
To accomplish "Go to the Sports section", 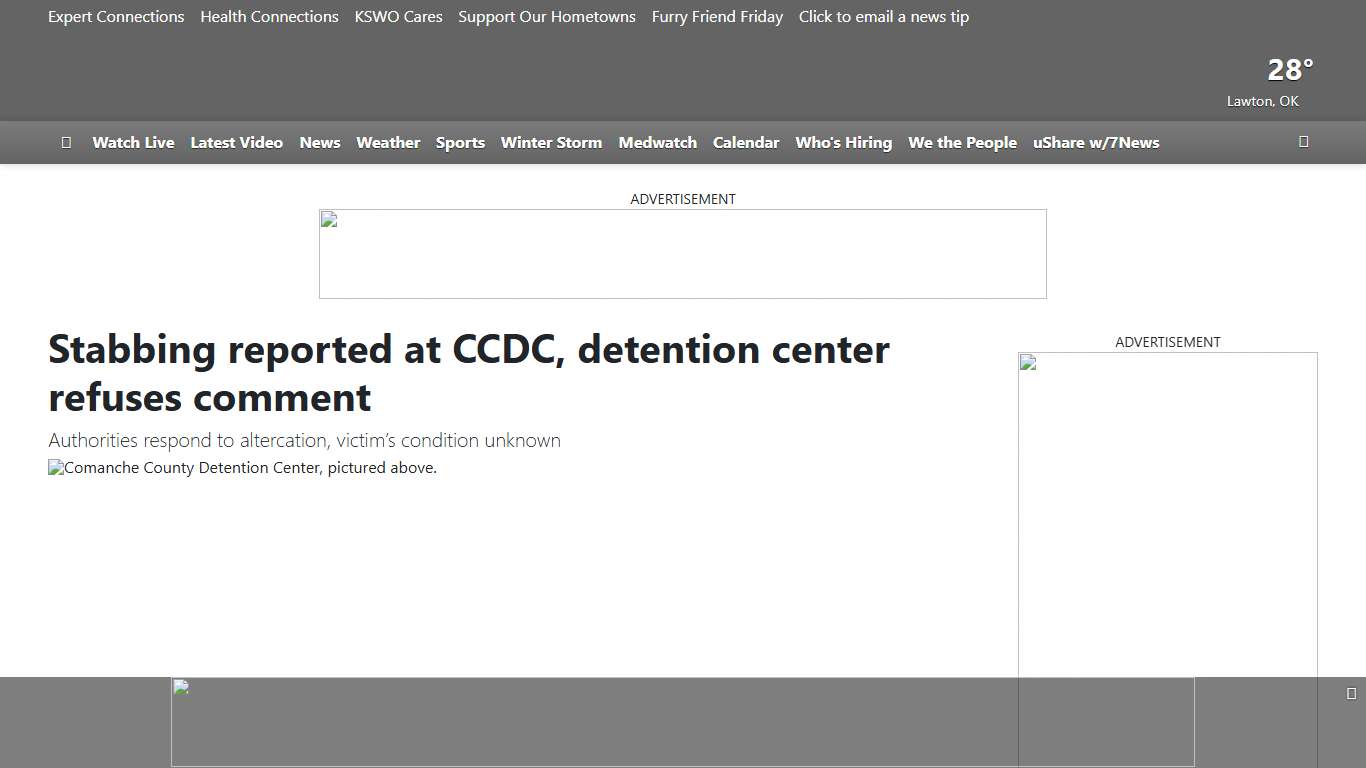I will [x=460, y=142].
